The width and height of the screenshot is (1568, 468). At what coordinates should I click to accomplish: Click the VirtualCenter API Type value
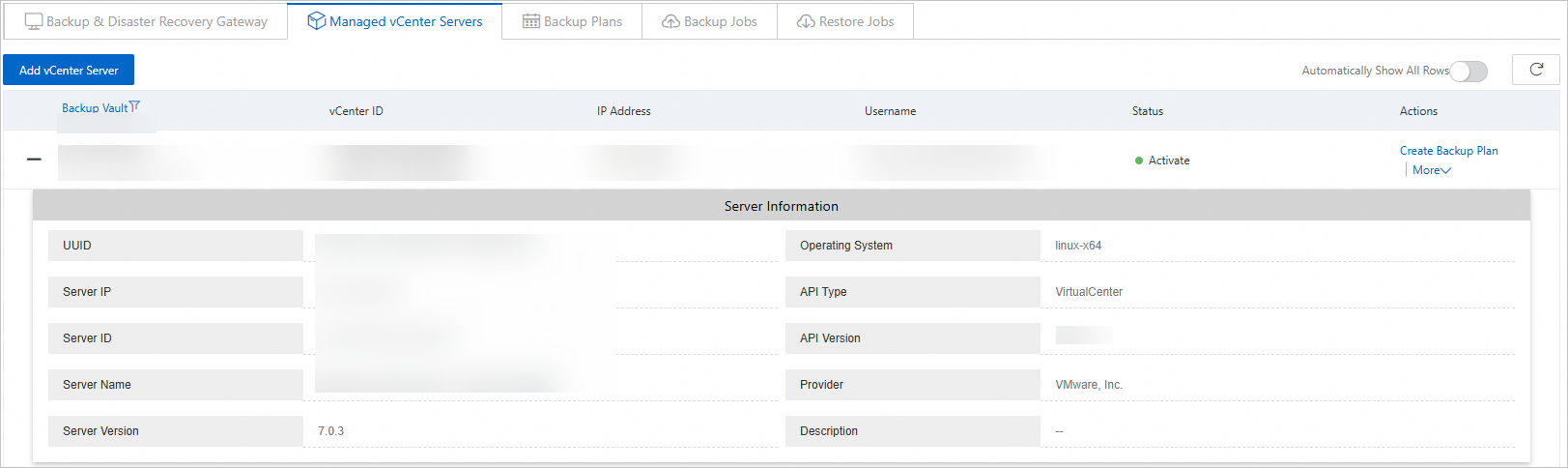tap(1089, 292)
